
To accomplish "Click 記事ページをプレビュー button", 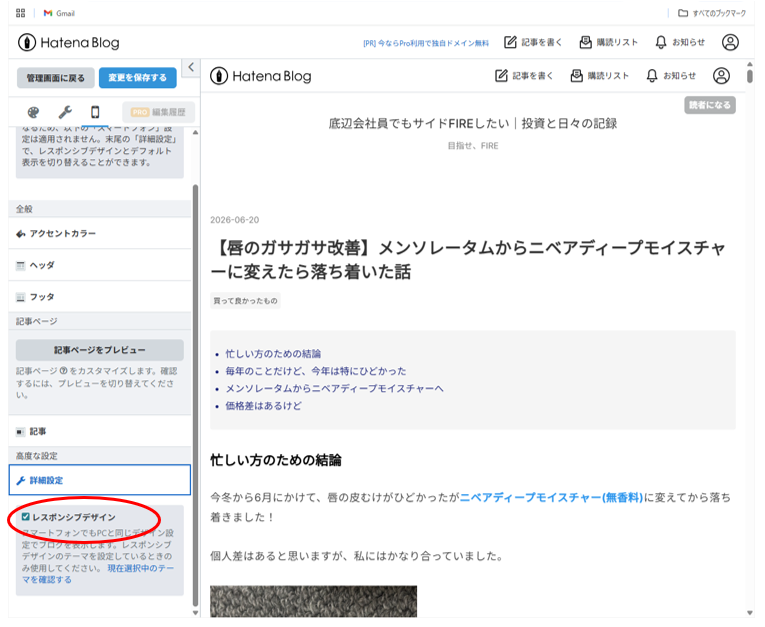I will pos(100,350).
